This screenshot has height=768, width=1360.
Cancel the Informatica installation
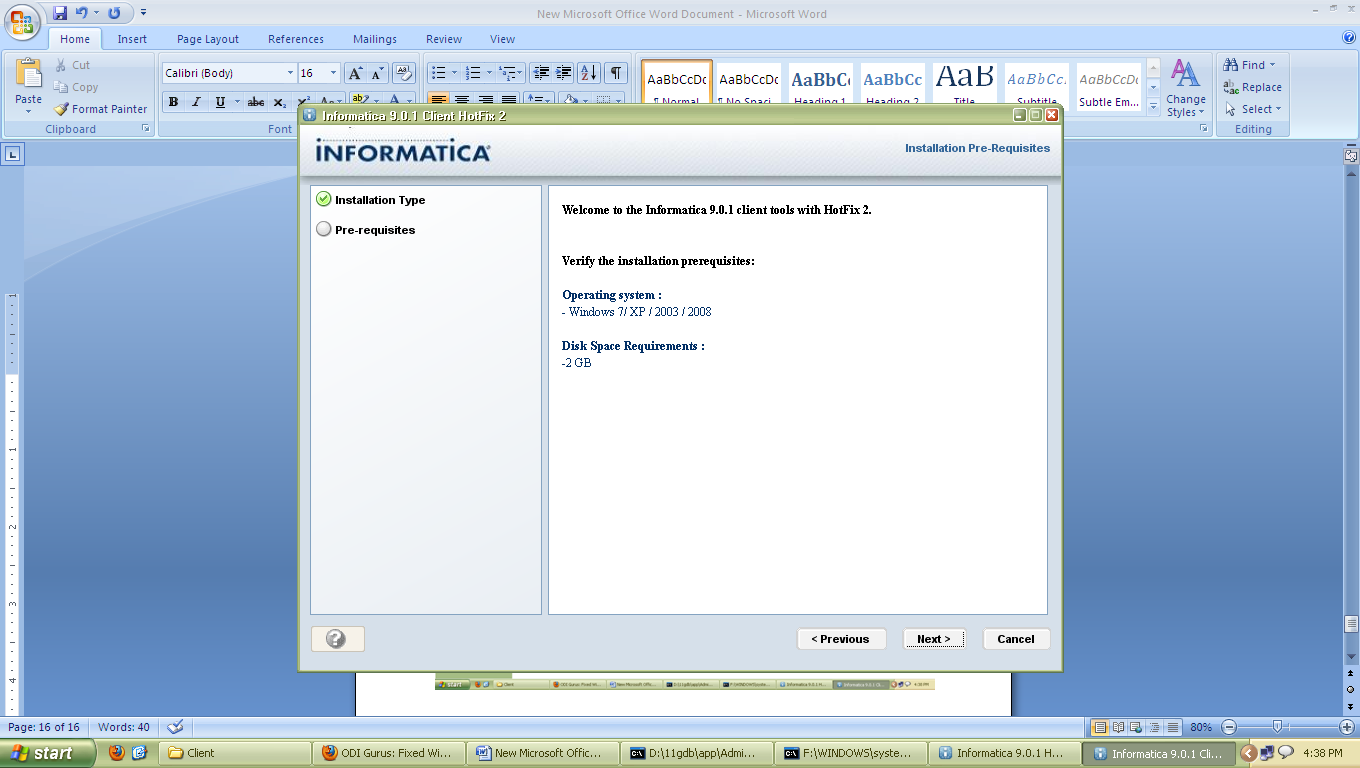coord(1016,639)
